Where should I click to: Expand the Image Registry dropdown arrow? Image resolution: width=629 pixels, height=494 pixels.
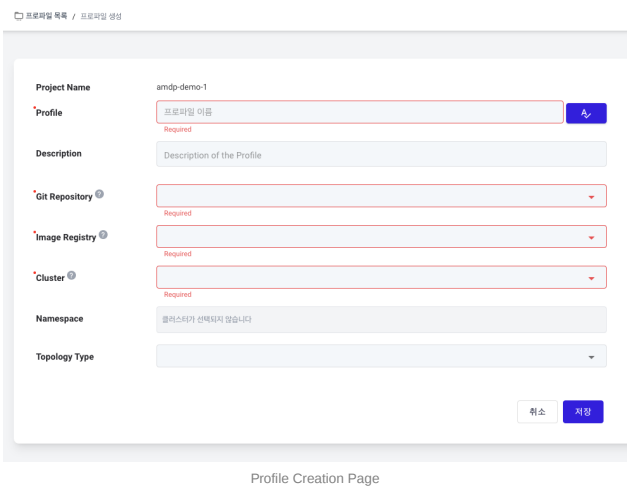pyautogui.click(x=591, y=238)
